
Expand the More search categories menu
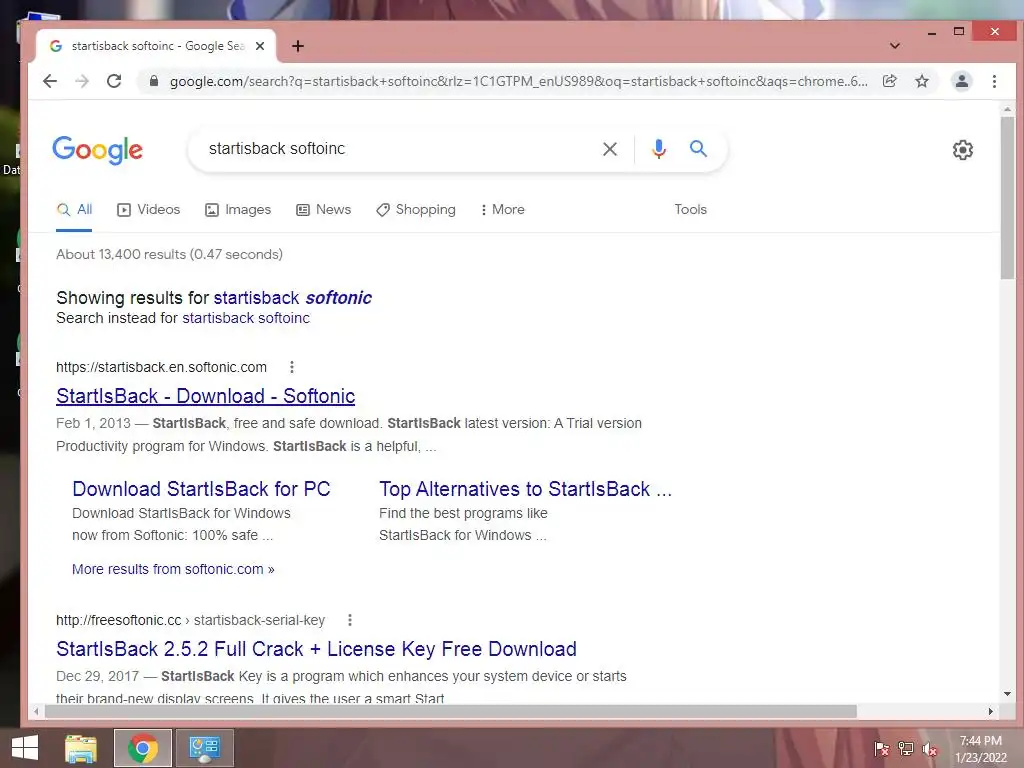[502, 210]
